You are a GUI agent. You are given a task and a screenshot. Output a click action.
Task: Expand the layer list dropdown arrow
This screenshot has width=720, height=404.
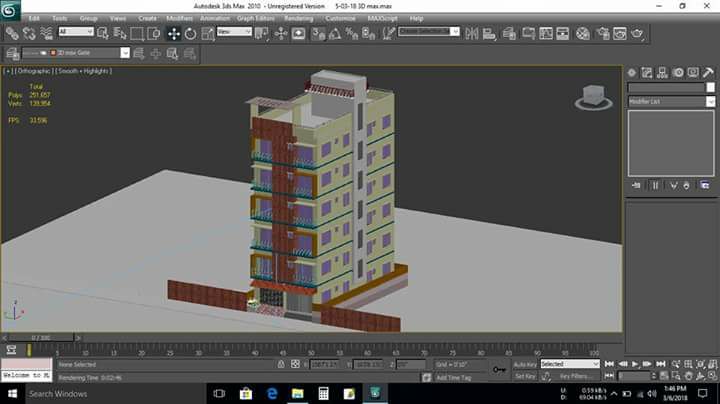pos(125,53)
